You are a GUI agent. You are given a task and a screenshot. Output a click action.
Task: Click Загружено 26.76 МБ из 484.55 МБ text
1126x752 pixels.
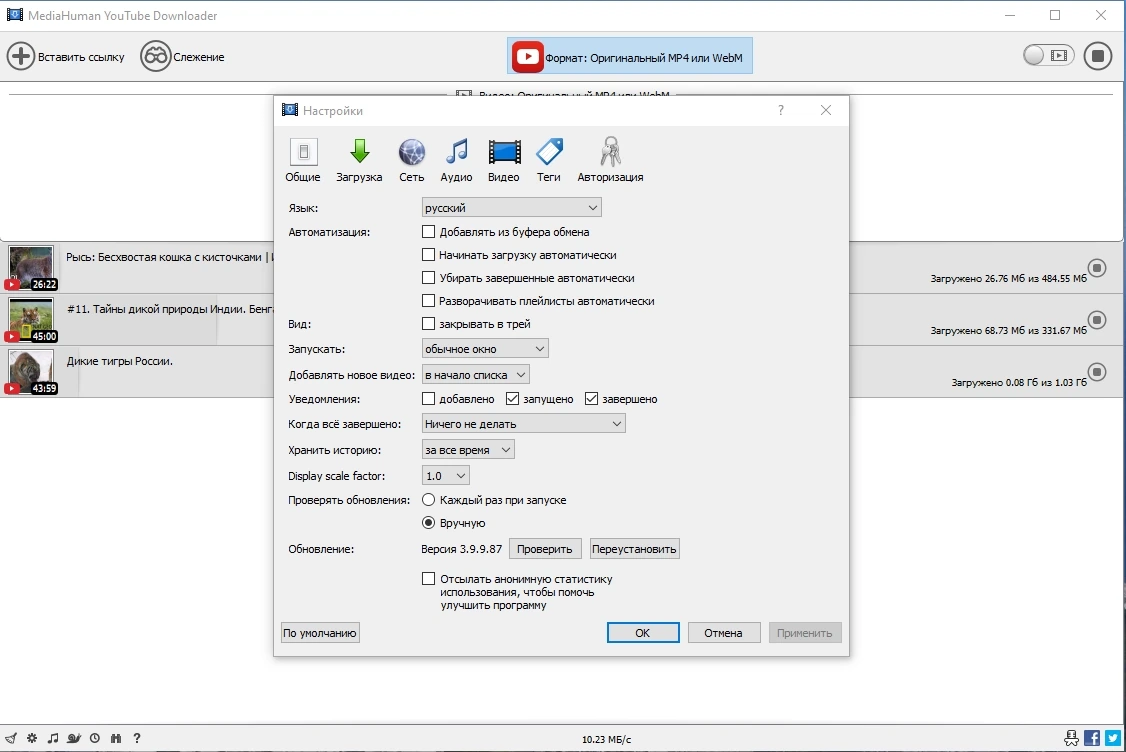click(1008, 279)
